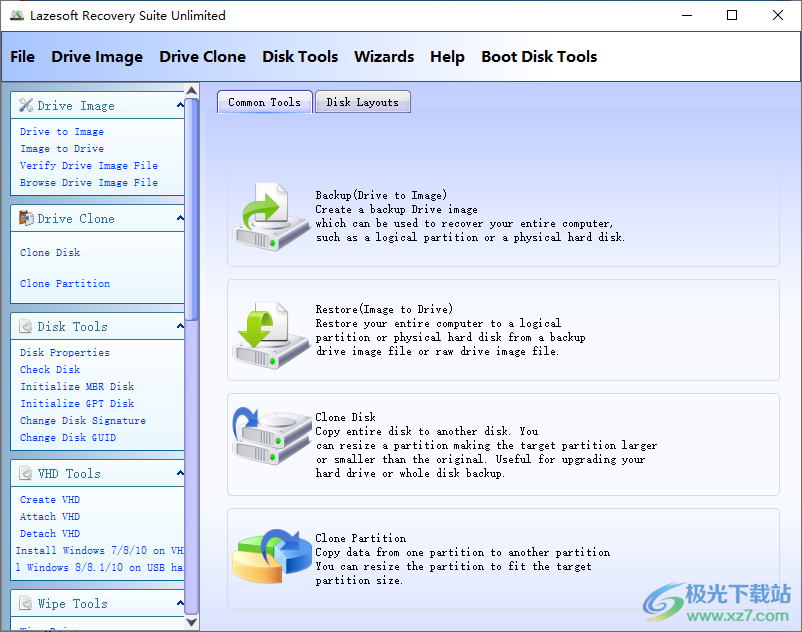
Task: Click the green Restore (Image to Drive) icon
Action: click(268, 330)
